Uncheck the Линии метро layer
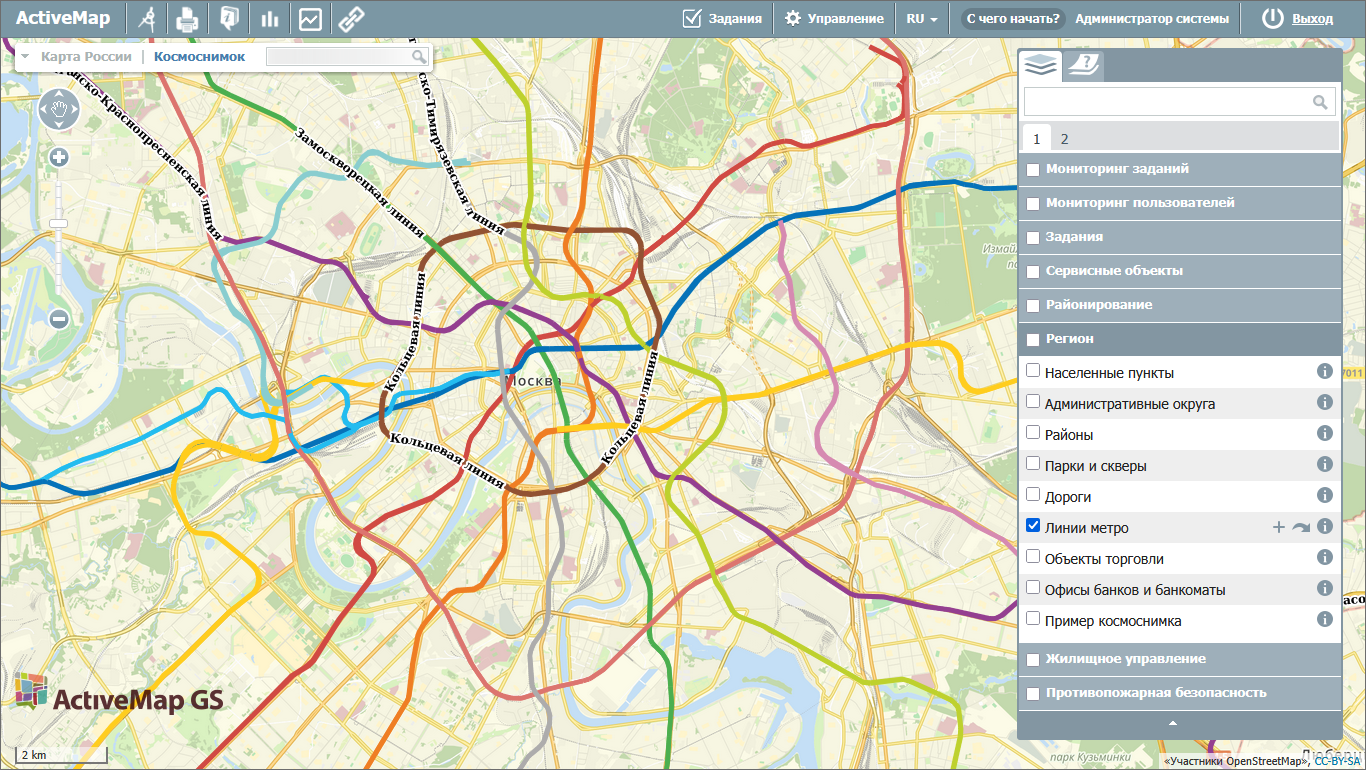 click(x=1033, y=526)
